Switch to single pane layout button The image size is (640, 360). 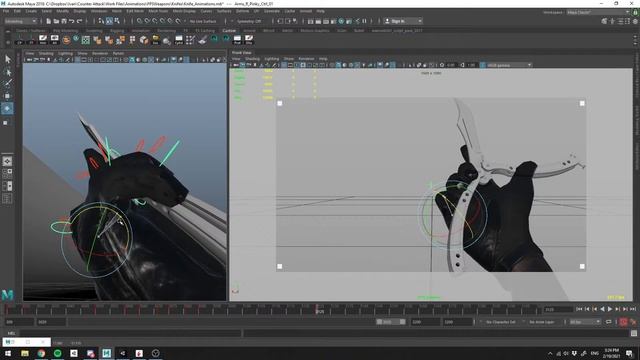tap(7, 161)
